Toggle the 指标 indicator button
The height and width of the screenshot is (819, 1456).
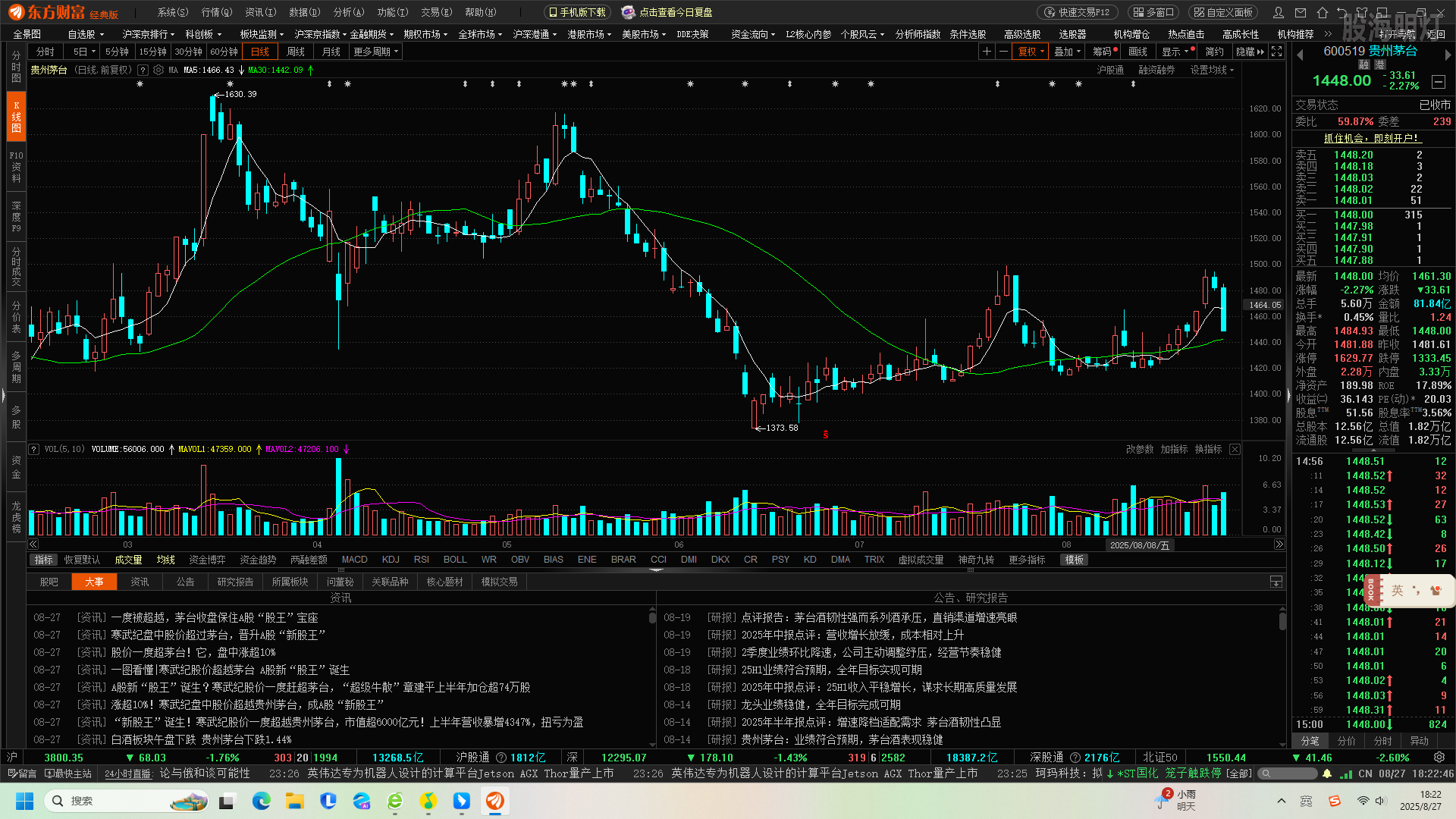44,560
